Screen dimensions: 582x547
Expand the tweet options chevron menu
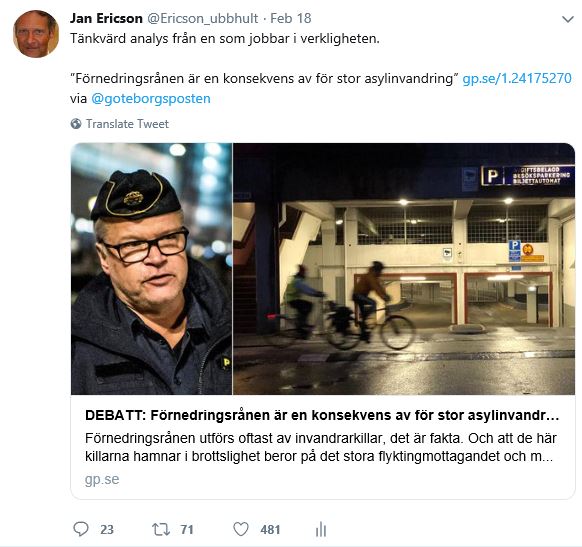(568, 19)
